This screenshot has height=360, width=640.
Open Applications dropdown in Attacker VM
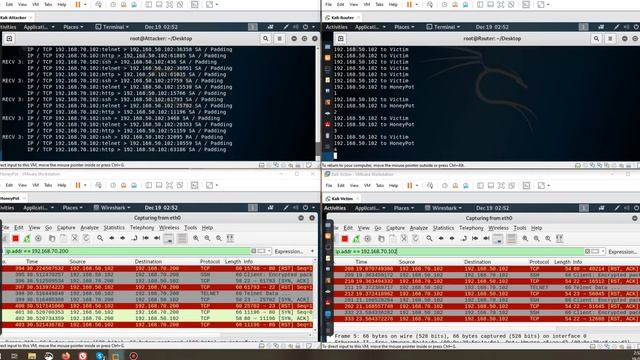point(39,27)
